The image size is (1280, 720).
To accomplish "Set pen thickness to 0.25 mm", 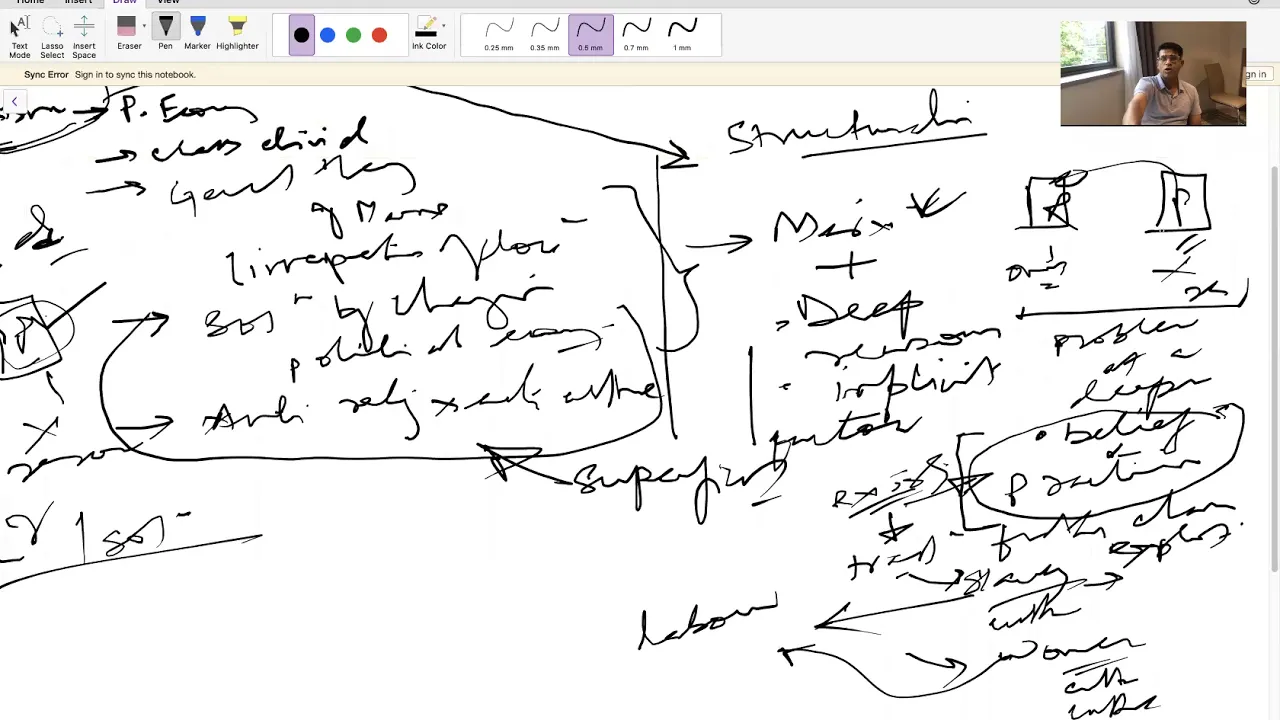I will (x=498, y=35).
